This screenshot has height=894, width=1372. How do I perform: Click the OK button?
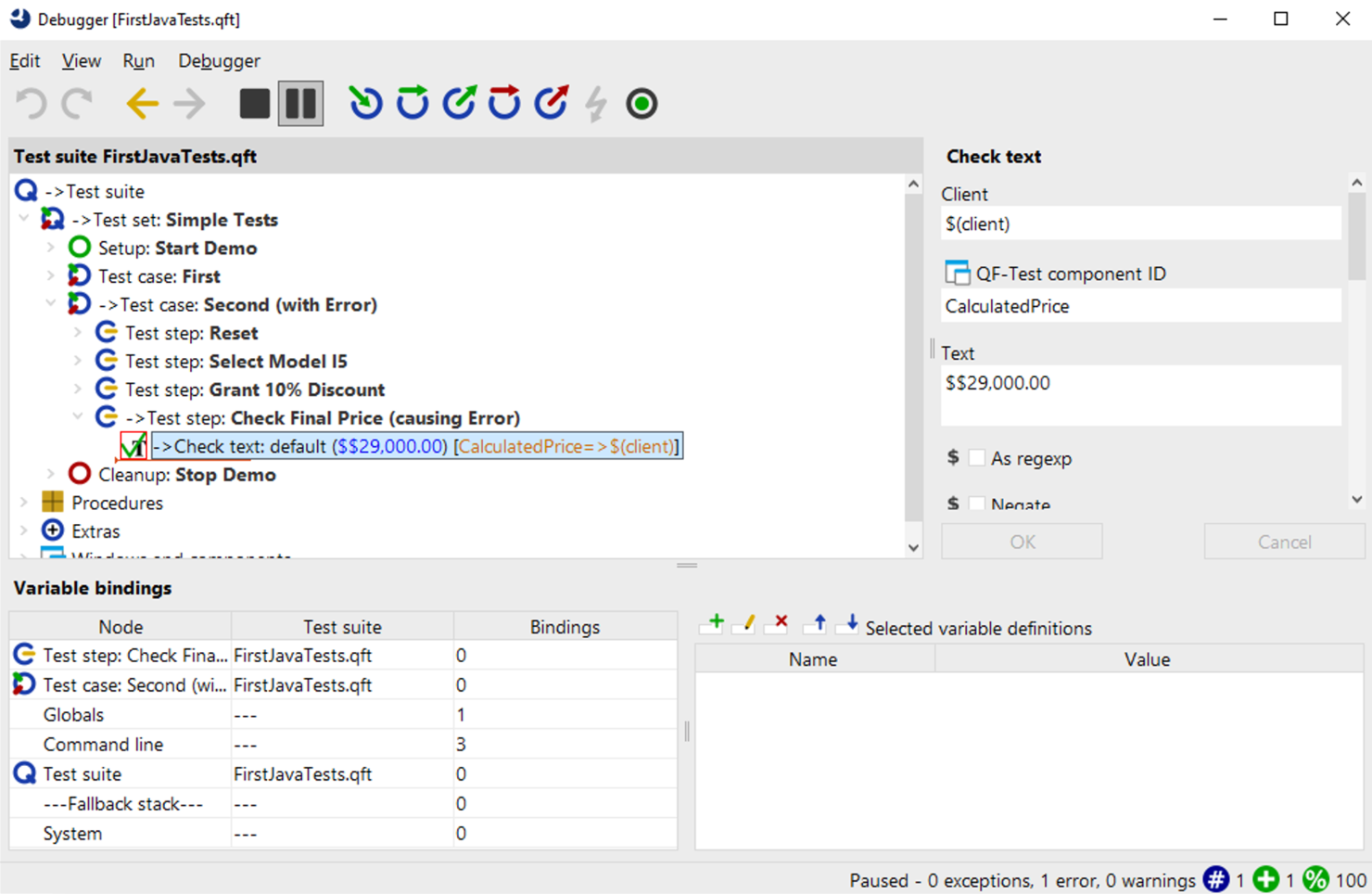pos(1022,542)
